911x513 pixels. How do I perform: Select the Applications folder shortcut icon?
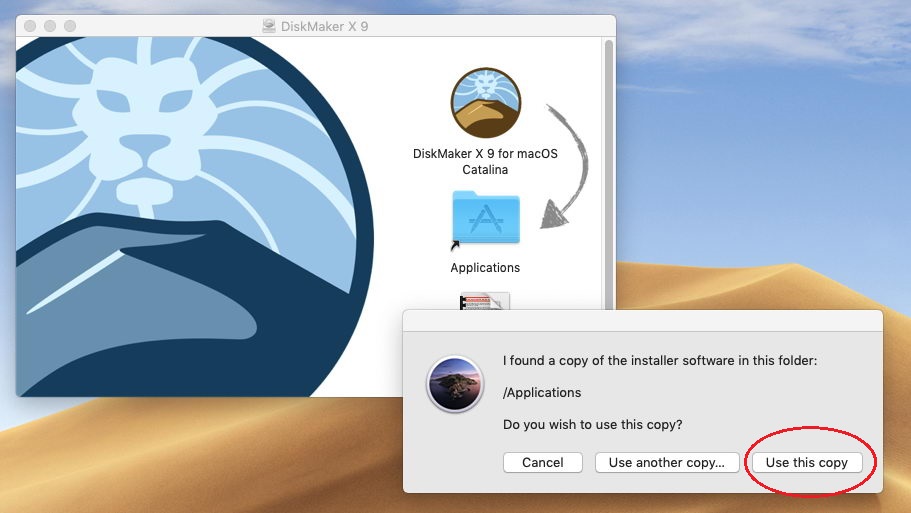pyautogui.click(x=486, y=219)
